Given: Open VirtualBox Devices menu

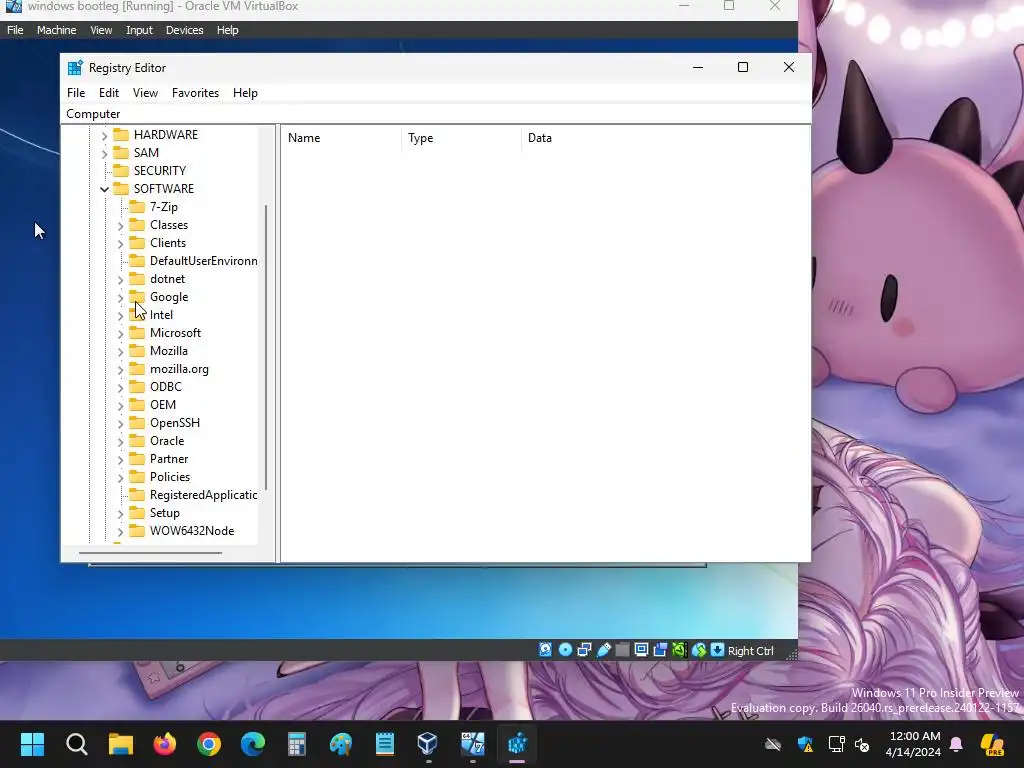Looking at the screenshot, I should click(x=184, y=30).
